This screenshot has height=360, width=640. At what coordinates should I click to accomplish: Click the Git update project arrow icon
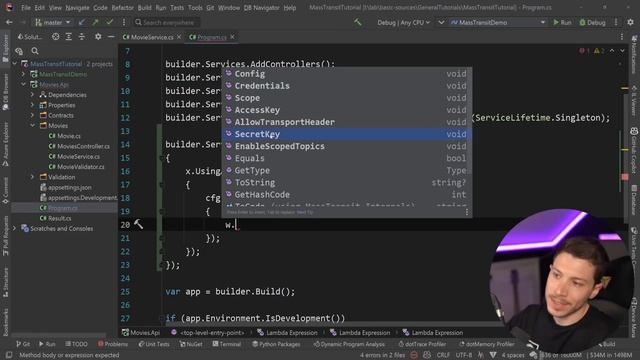tap(82, 22)
